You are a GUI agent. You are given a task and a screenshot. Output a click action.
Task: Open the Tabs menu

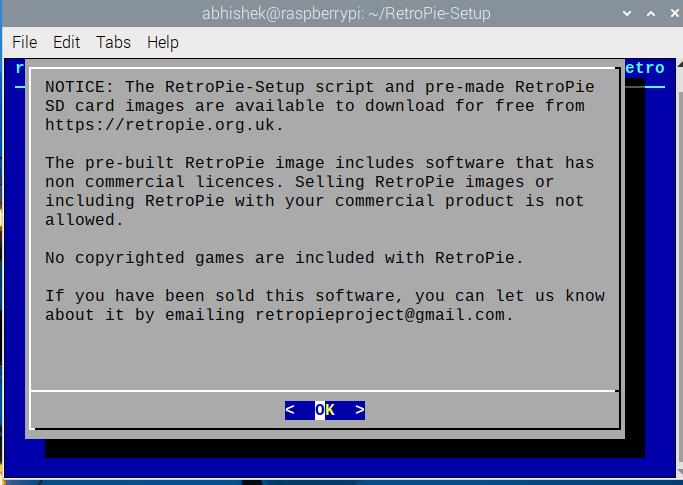[x=113, y=42]
